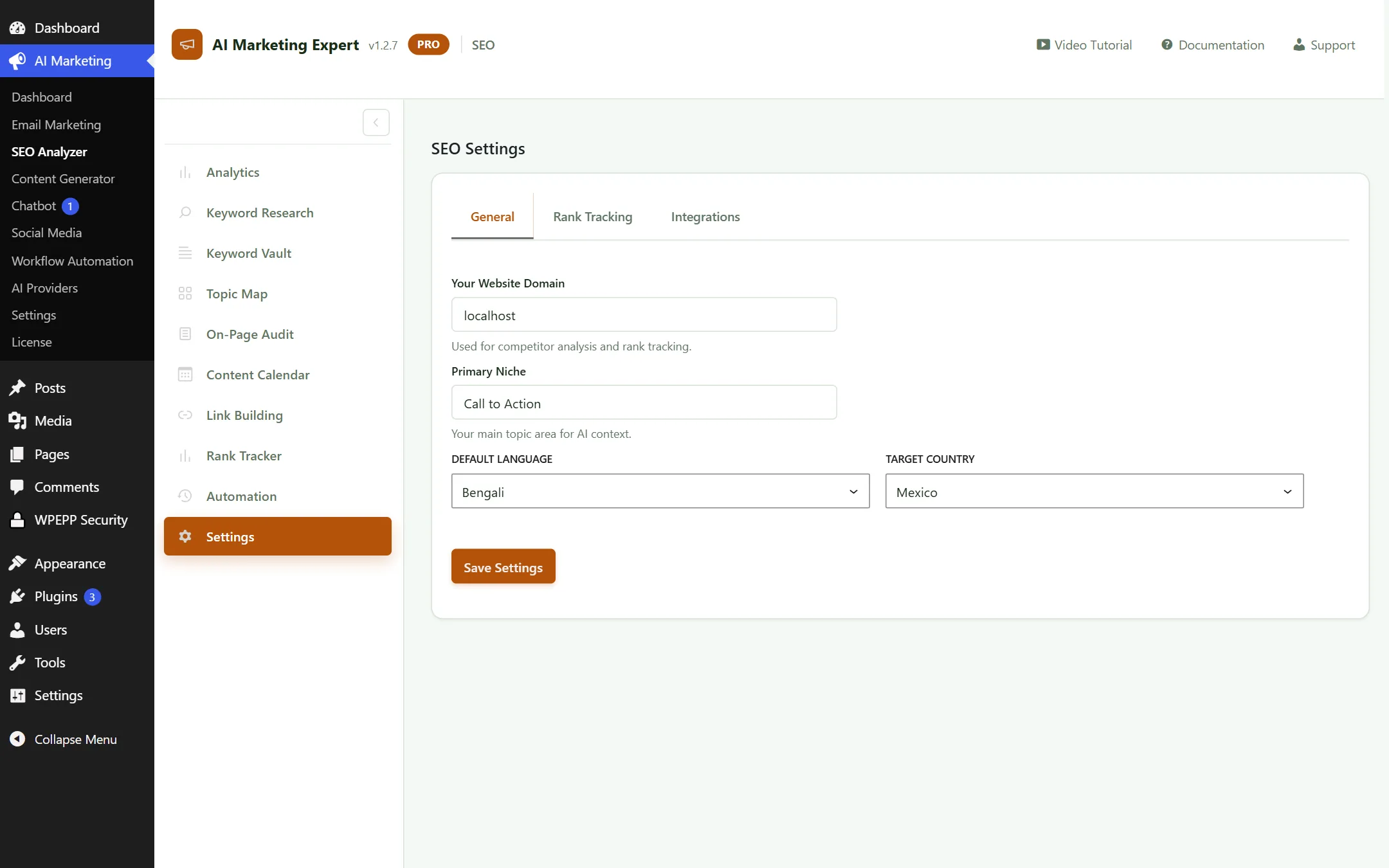Click the Keyword Research magnifier icon
The width and height of the screenshot is (1389, 868).
click(185, 213)
